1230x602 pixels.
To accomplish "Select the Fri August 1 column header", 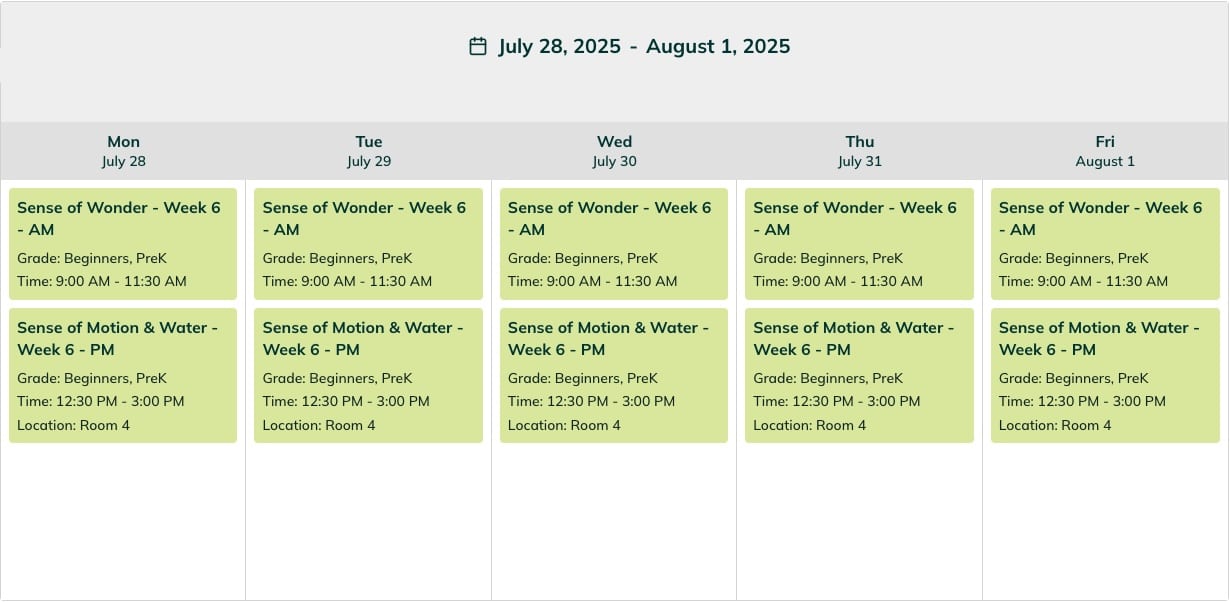I will [x=1105, y=151].
